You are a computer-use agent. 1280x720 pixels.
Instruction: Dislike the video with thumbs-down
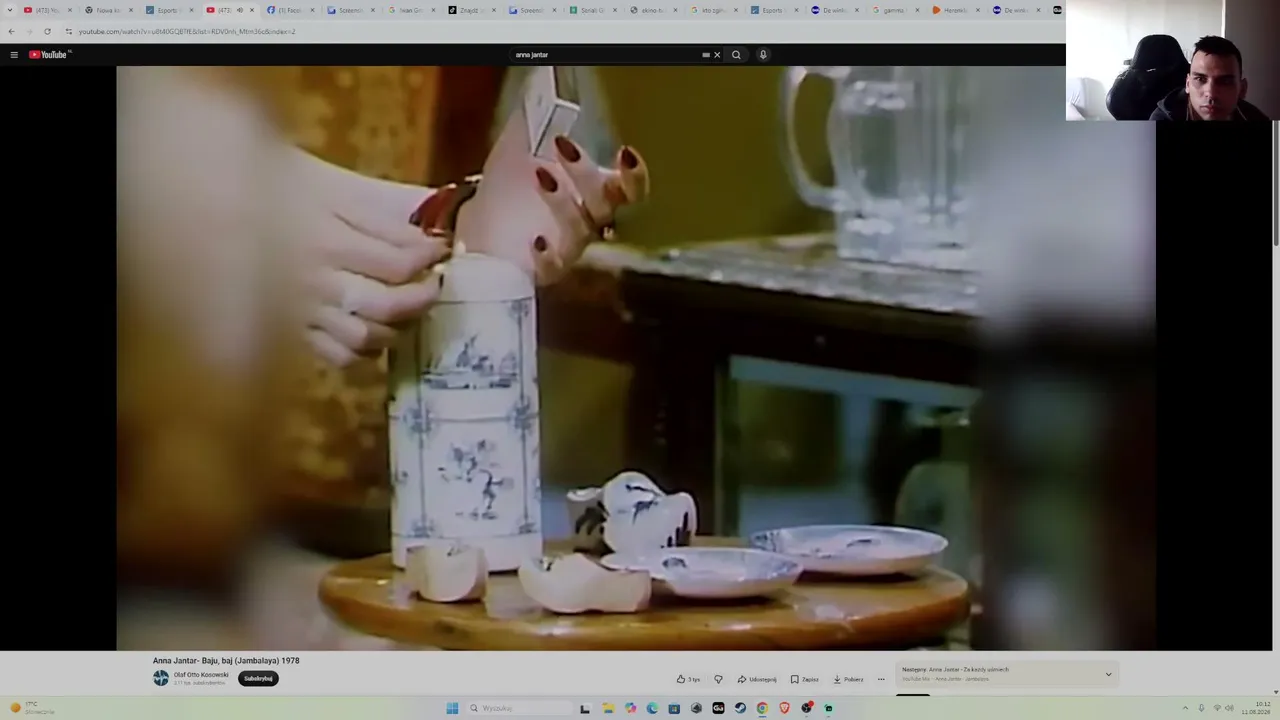tap(718, 679)
